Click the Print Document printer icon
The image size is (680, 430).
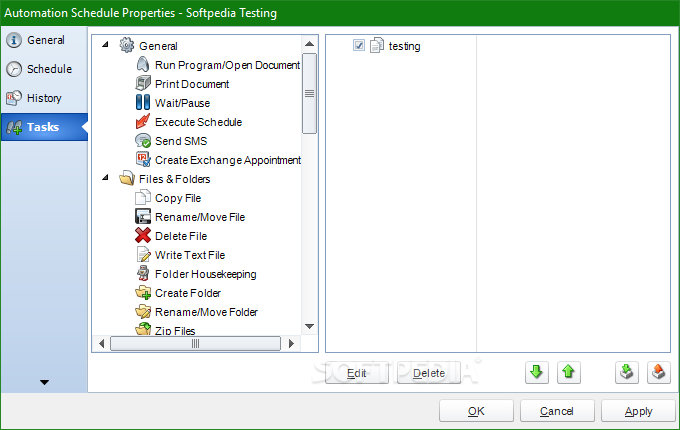tap(143, 83)
